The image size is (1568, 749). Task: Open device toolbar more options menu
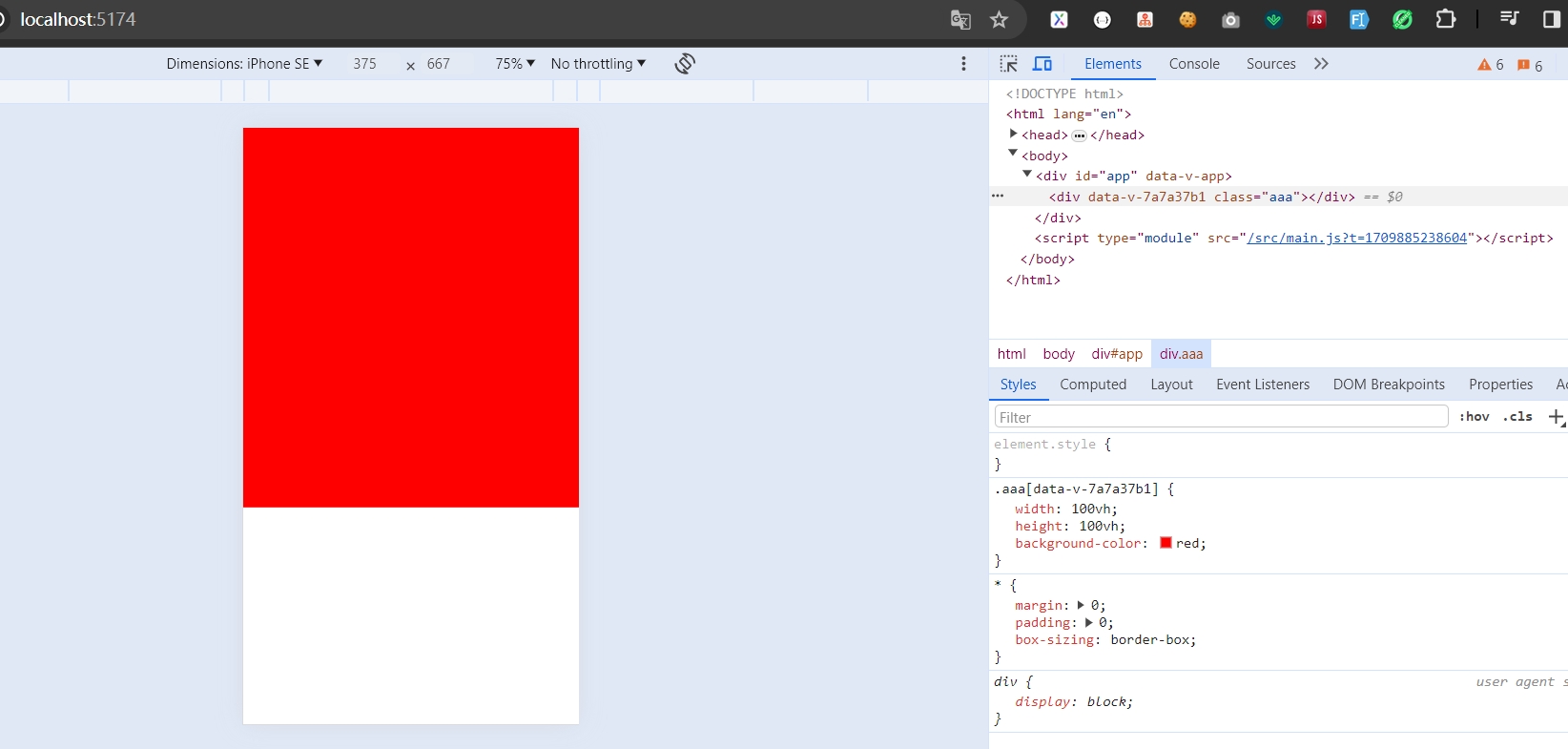click(x=963, y=64)
